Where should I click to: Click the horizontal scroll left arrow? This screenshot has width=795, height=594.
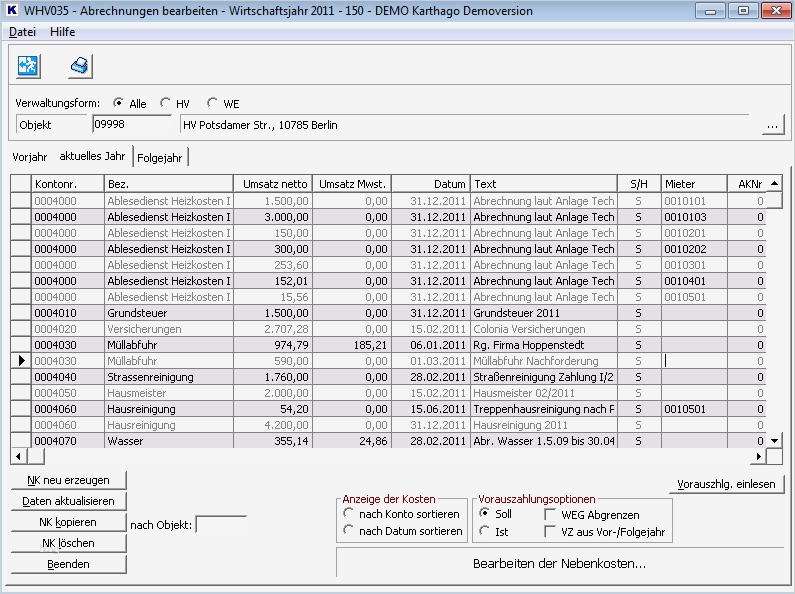[18, 456]
